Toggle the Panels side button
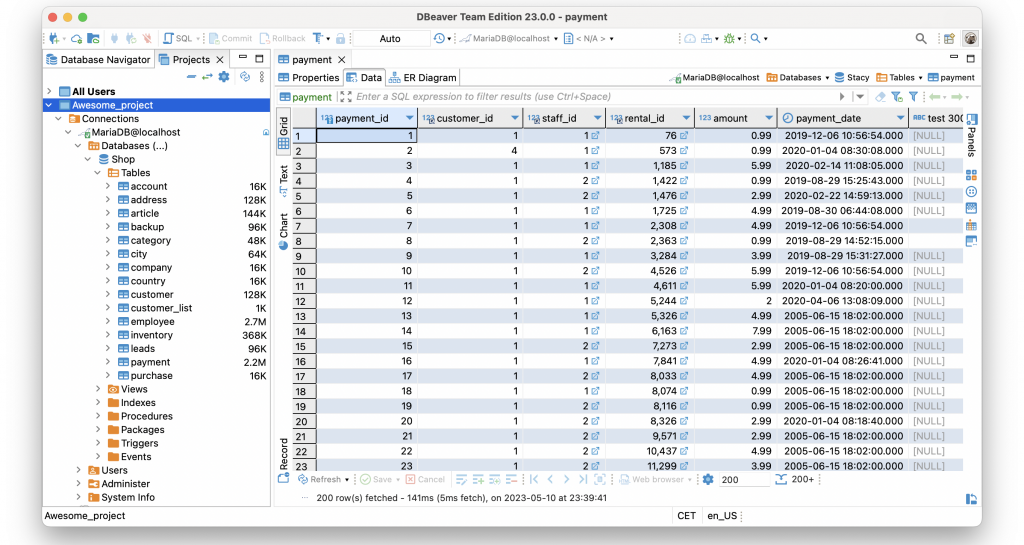This screenshot has height=545, width=1024. click(x=972, y=136)
